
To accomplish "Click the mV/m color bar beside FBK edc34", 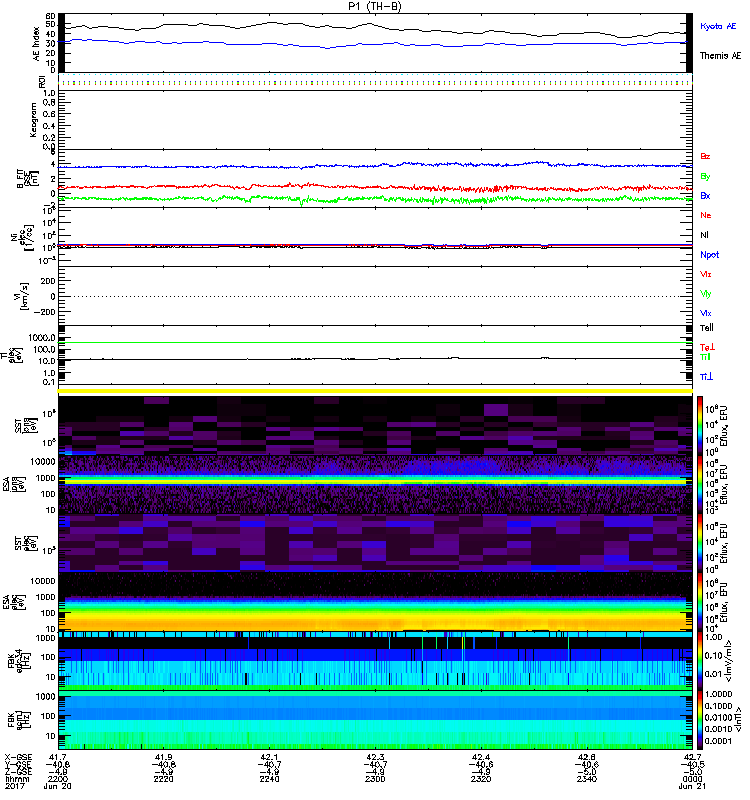I will click(x=700, y=661).
